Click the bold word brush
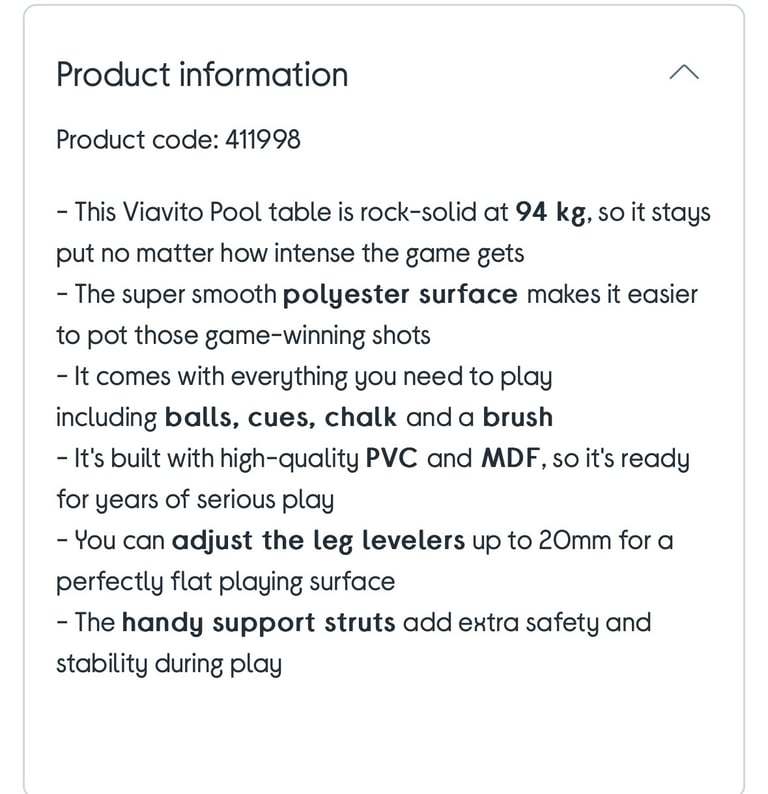Image resolution: width=768 pixels, height=794 pixels. click(x=517, y=417)
